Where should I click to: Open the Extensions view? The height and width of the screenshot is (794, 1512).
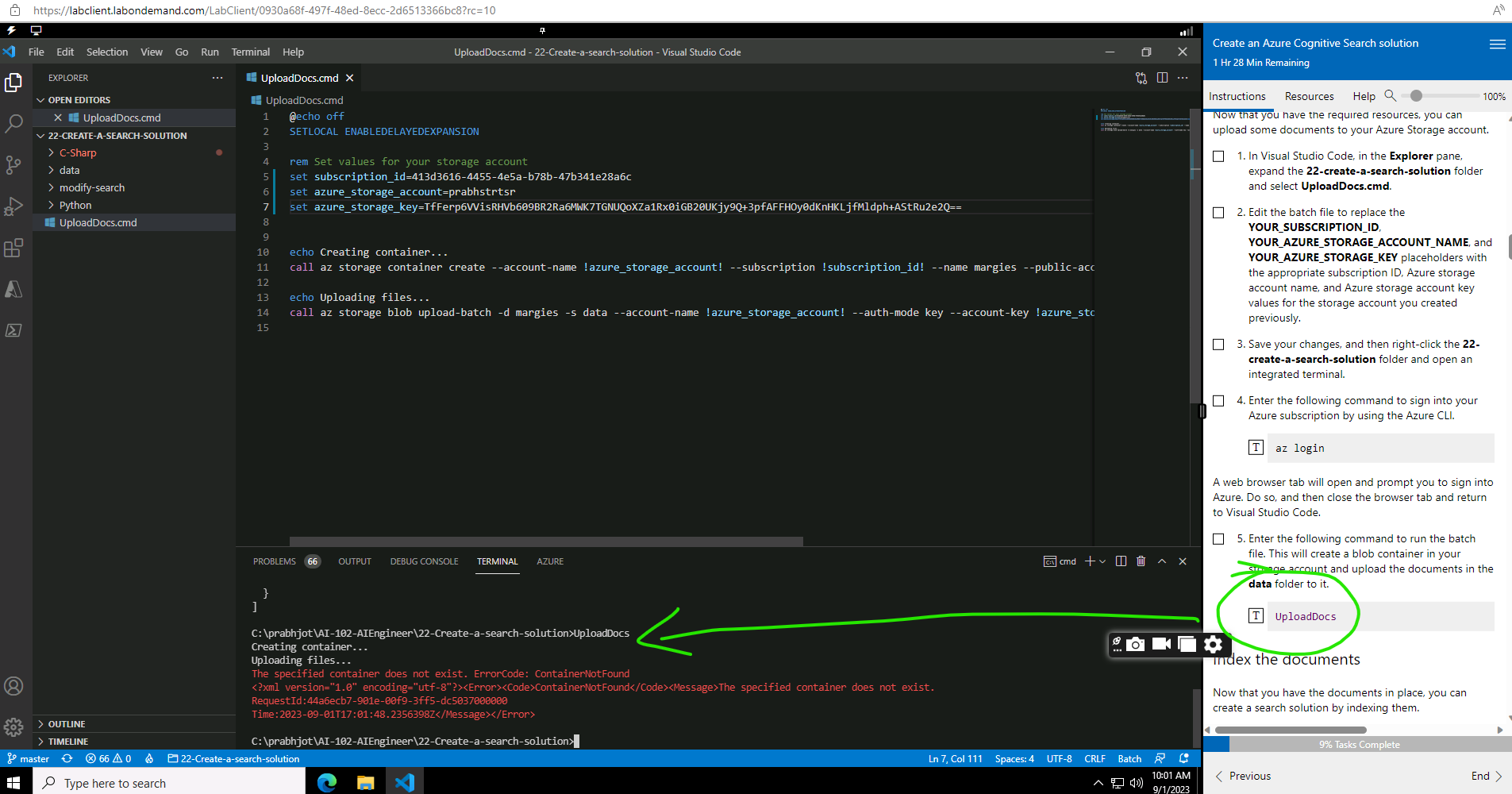point(13,248)
